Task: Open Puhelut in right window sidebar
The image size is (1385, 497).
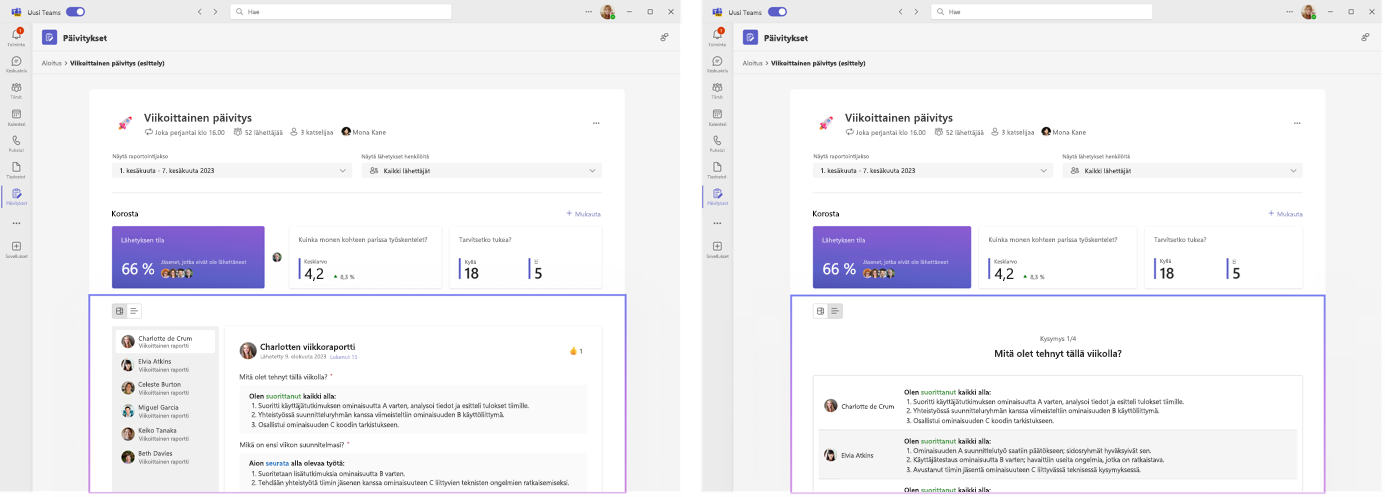Action: tap(717, 143)
